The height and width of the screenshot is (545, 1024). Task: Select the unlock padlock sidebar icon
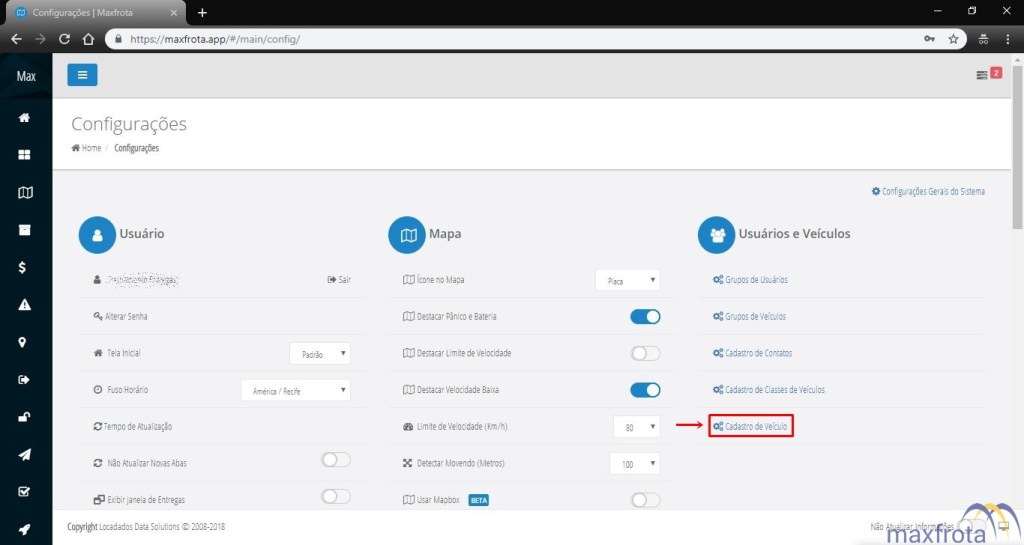(x=25, y=417)
